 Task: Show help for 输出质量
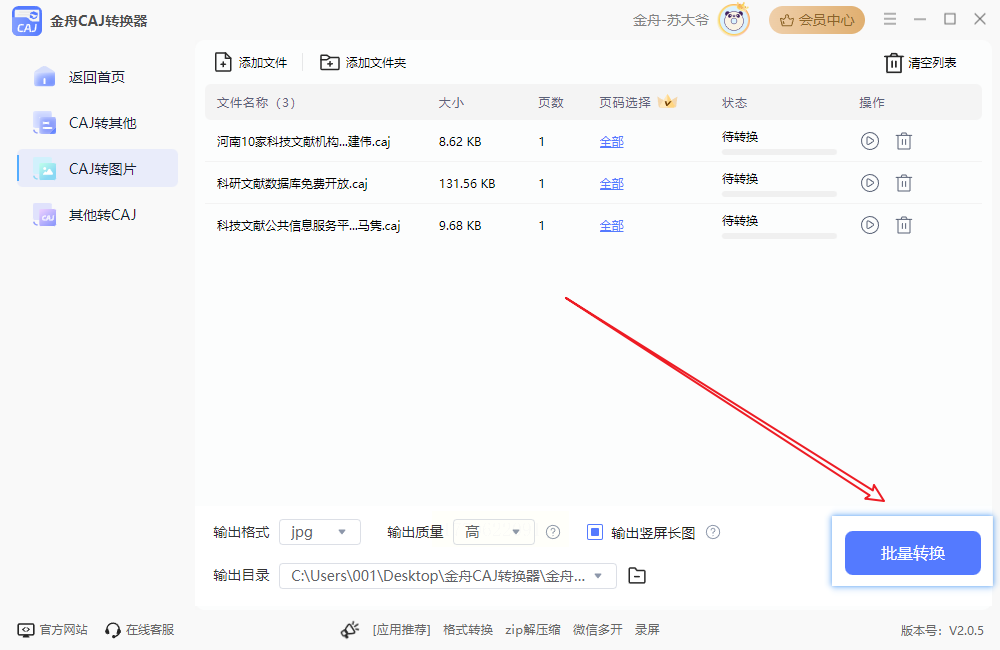[x=553, y=532]
